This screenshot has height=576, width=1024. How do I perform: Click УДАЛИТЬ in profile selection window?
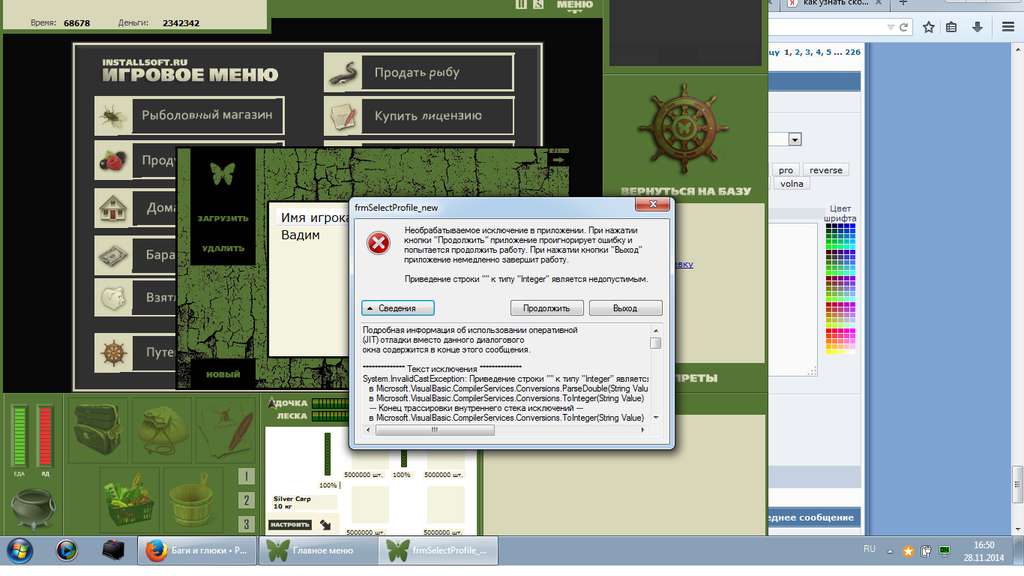tap(223, 248)
